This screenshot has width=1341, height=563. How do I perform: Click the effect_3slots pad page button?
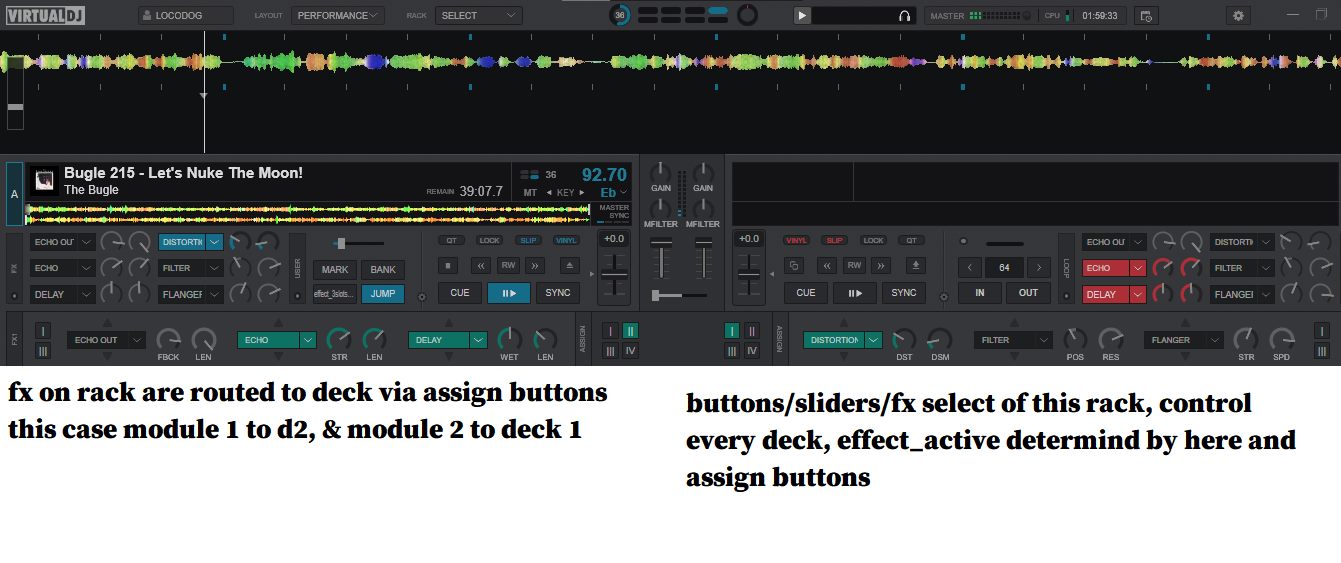pos(335,294)
